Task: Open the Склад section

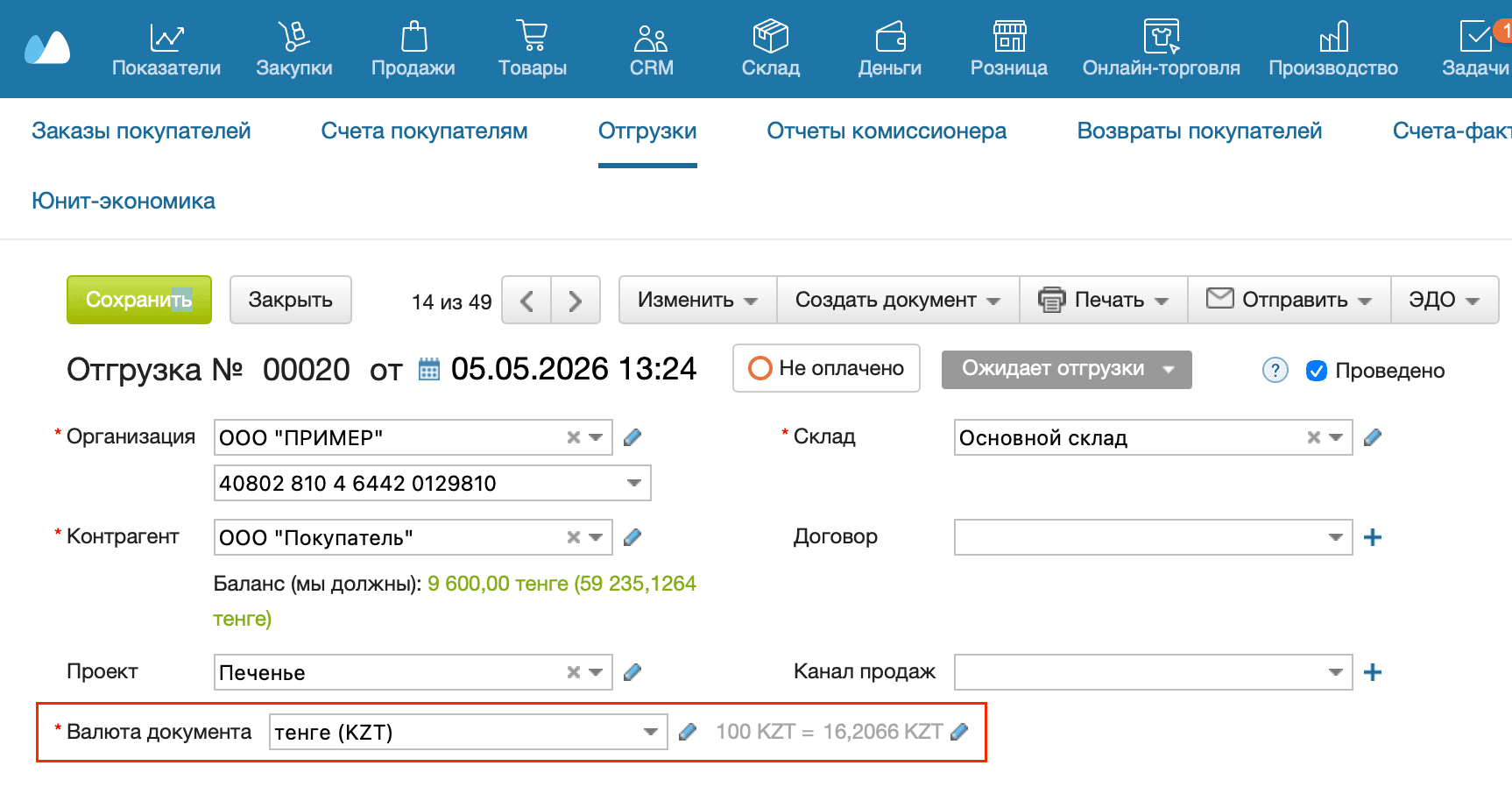Action: pyautogui.click(x=771, y=50)
